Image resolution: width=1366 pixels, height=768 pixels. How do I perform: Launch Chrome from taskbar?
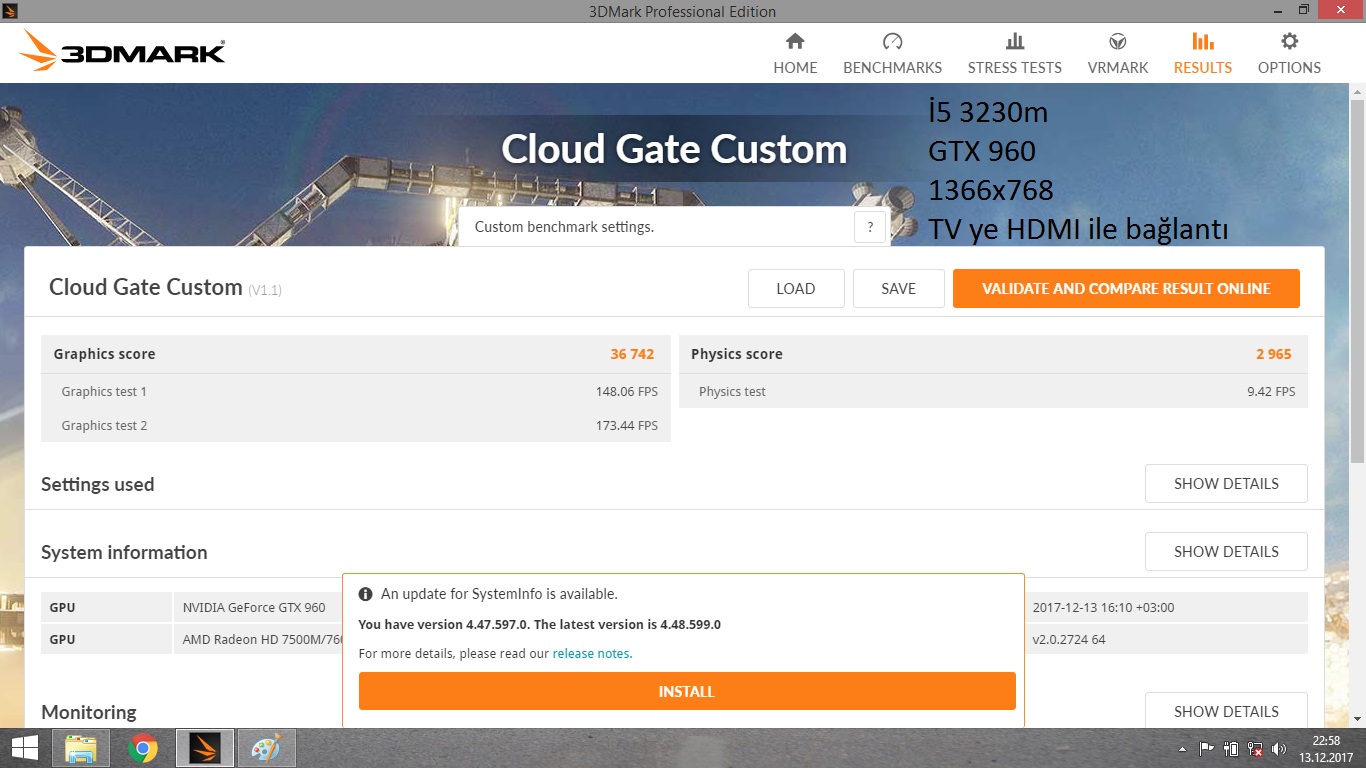[x=143, y=748]
